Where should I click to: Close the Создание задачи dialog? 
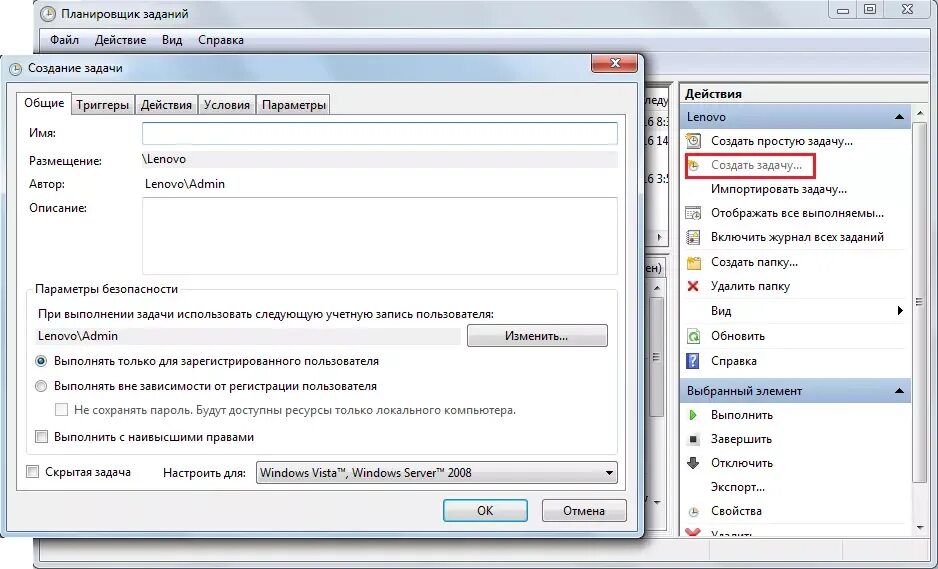tap(614, 63)
